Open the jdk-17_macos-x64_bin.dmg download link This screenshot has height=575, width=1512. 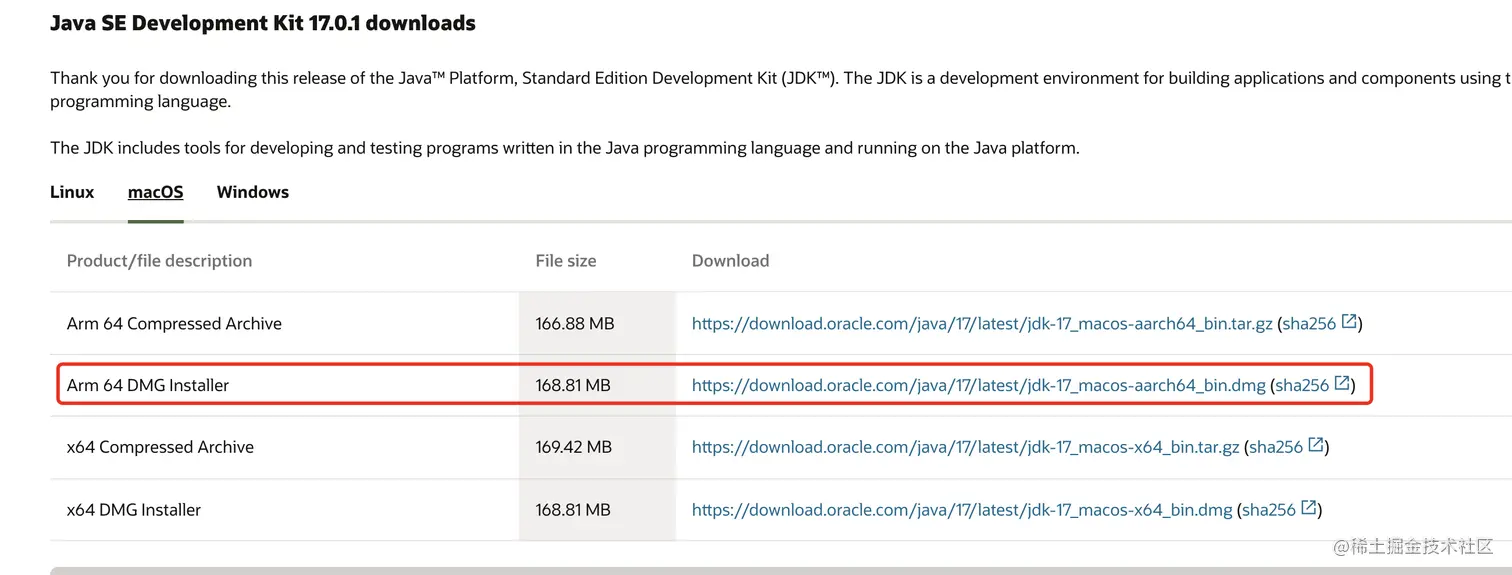tap(961, 510)
